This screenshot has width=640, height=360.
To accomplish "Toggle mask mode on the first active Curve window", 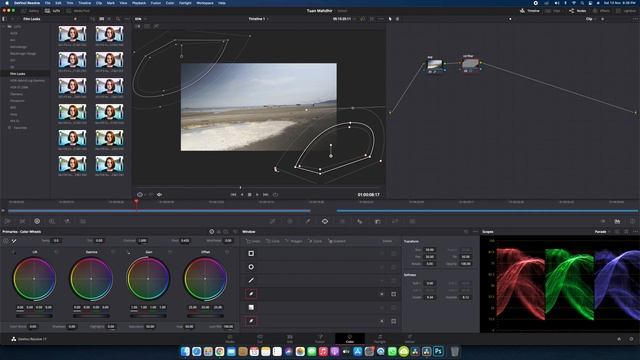I will 393,294.
